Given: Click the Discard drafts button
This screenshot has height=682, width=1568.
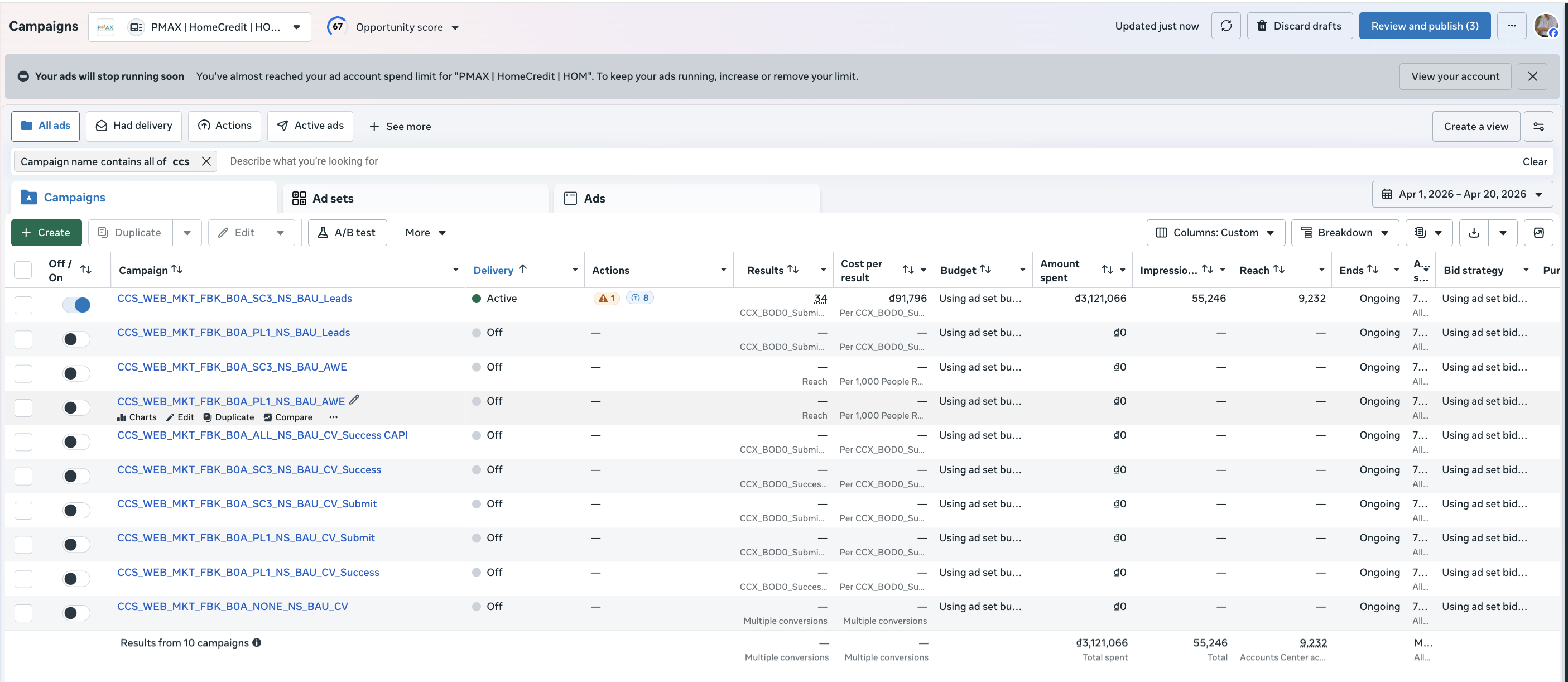Looking at the screenshot, I should (1300, 26).
